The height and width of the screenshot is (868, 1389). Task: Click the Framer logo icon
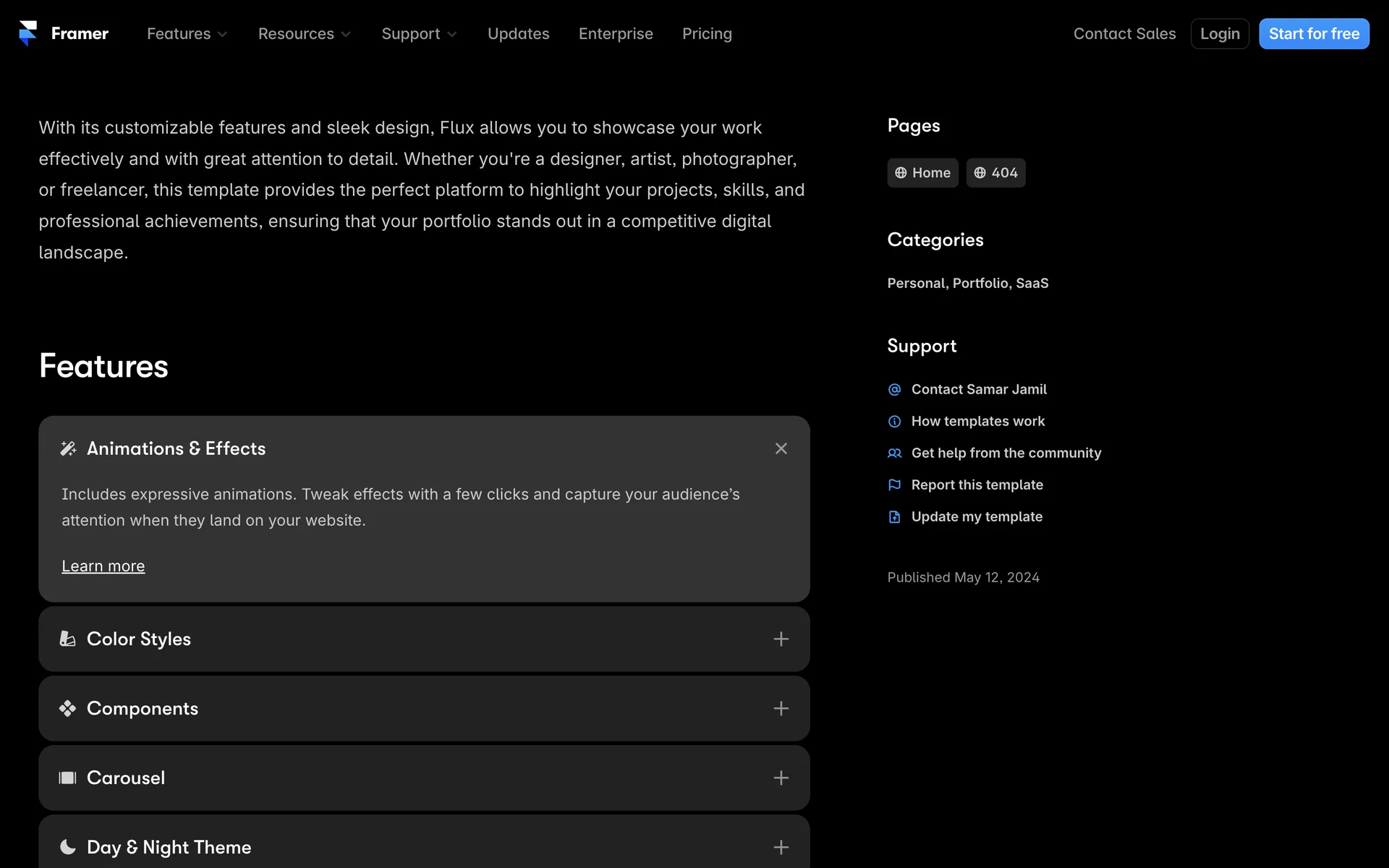[28, 33]
